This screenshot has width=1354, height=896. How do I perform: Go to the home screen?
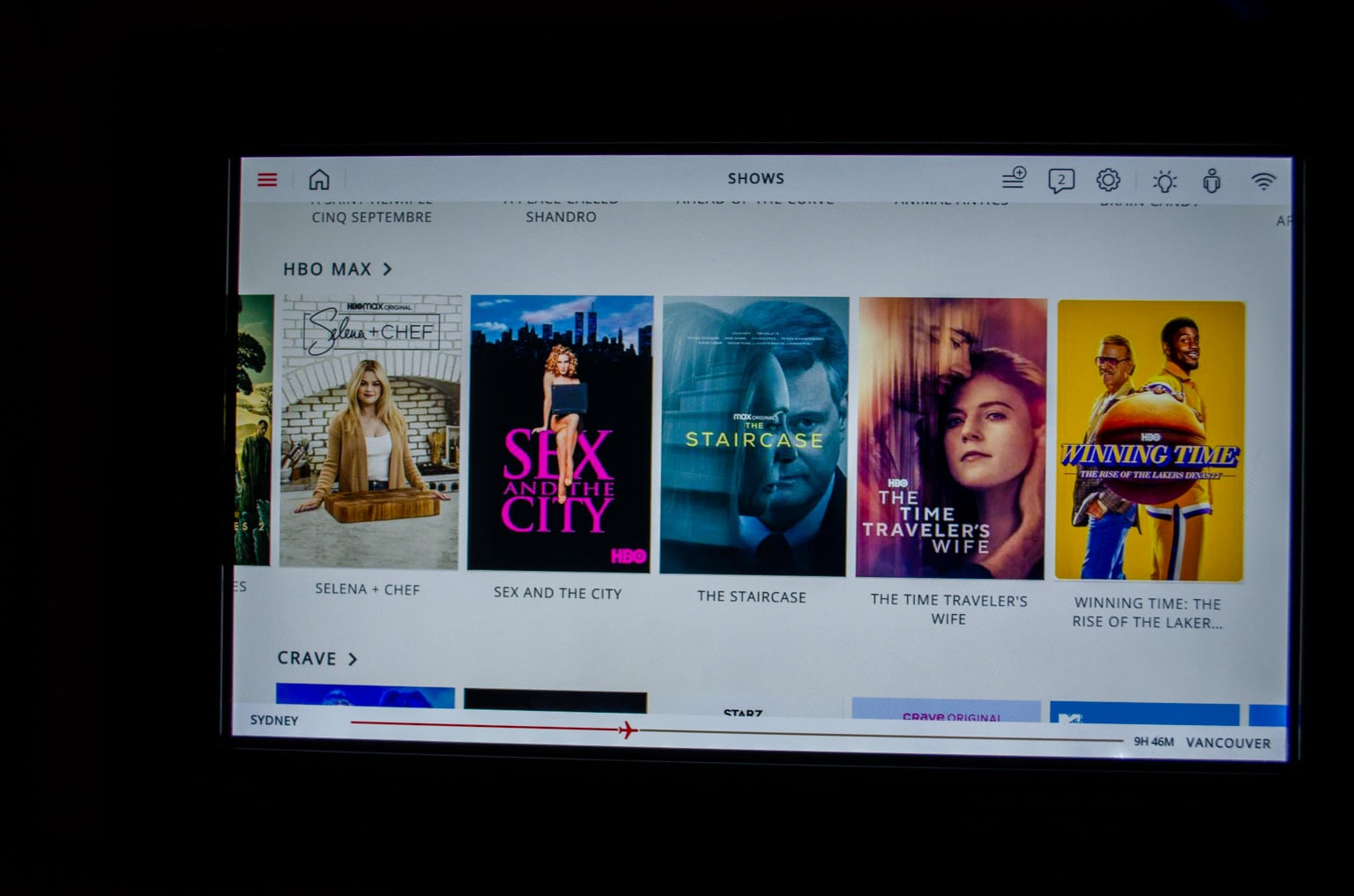319,180
